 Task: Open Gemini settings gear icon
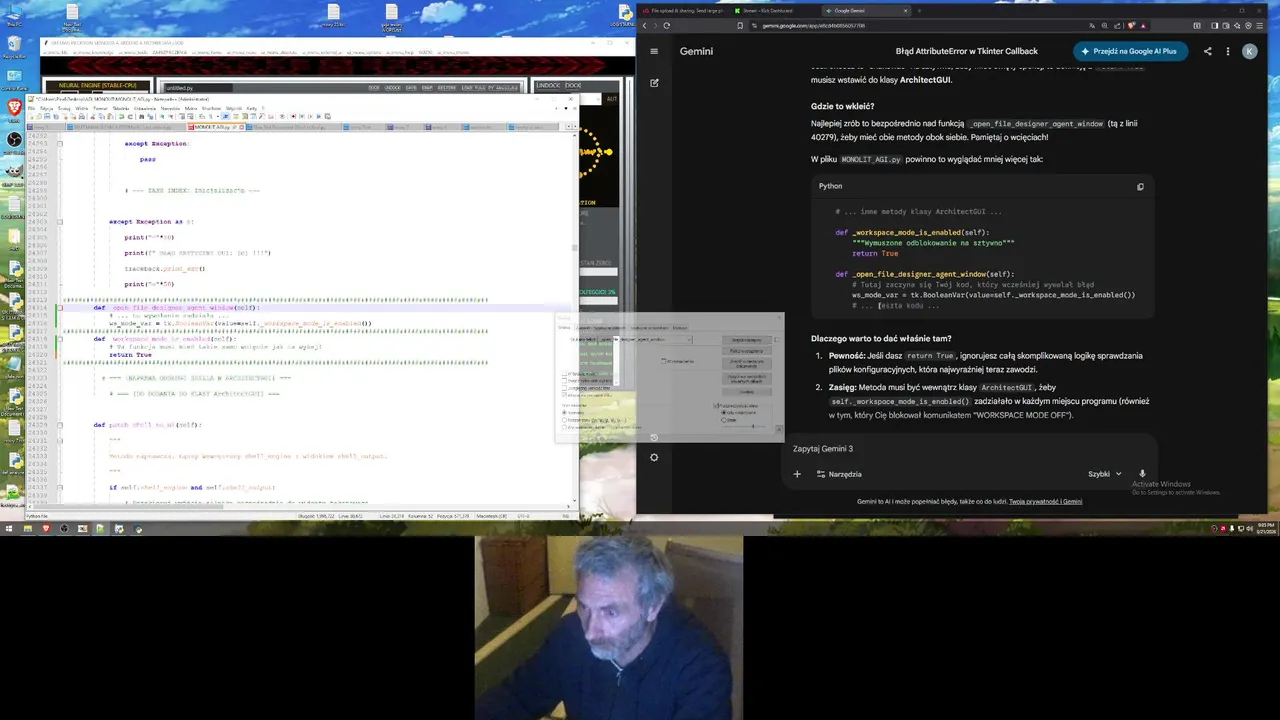(654, 457)
